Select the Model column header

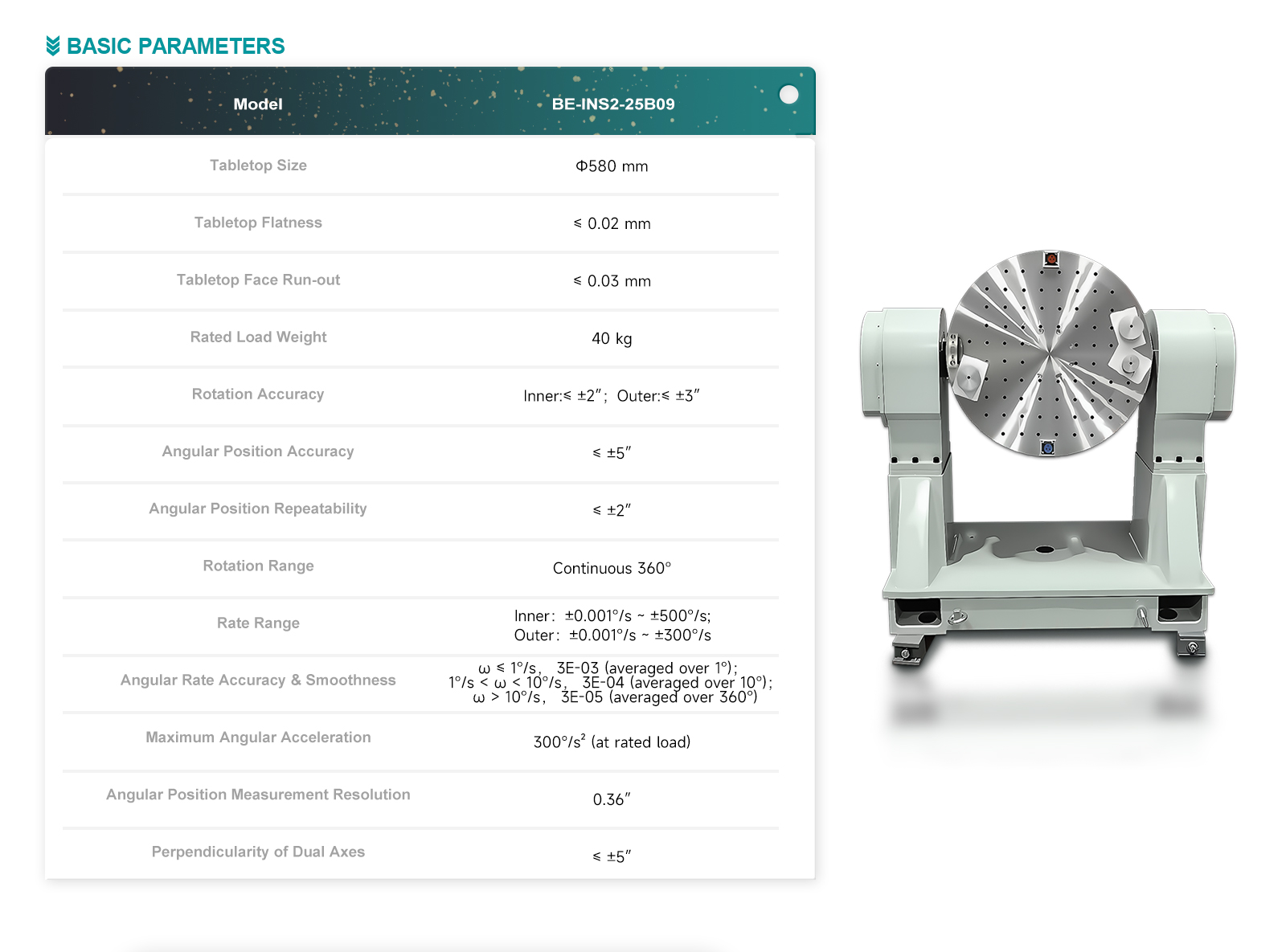[x=257, y=104]
